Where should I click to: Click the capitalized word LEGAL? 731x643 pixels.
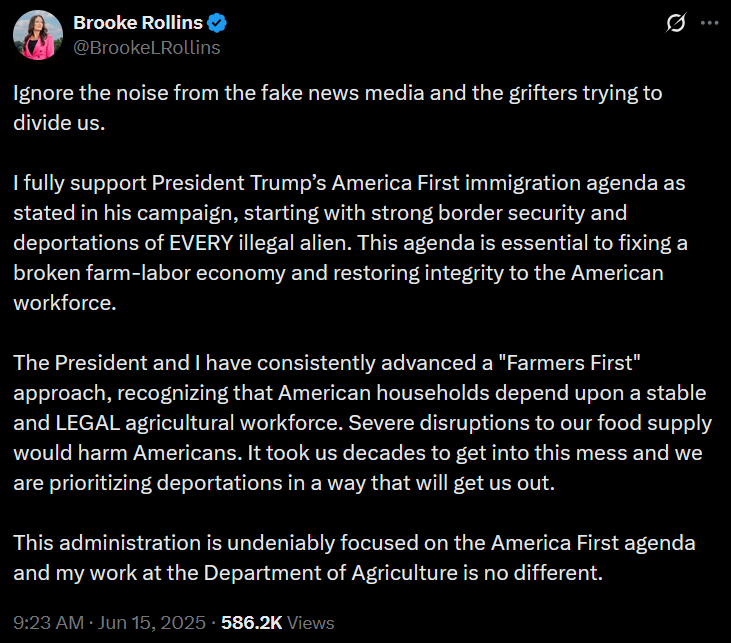coord(88,423)
